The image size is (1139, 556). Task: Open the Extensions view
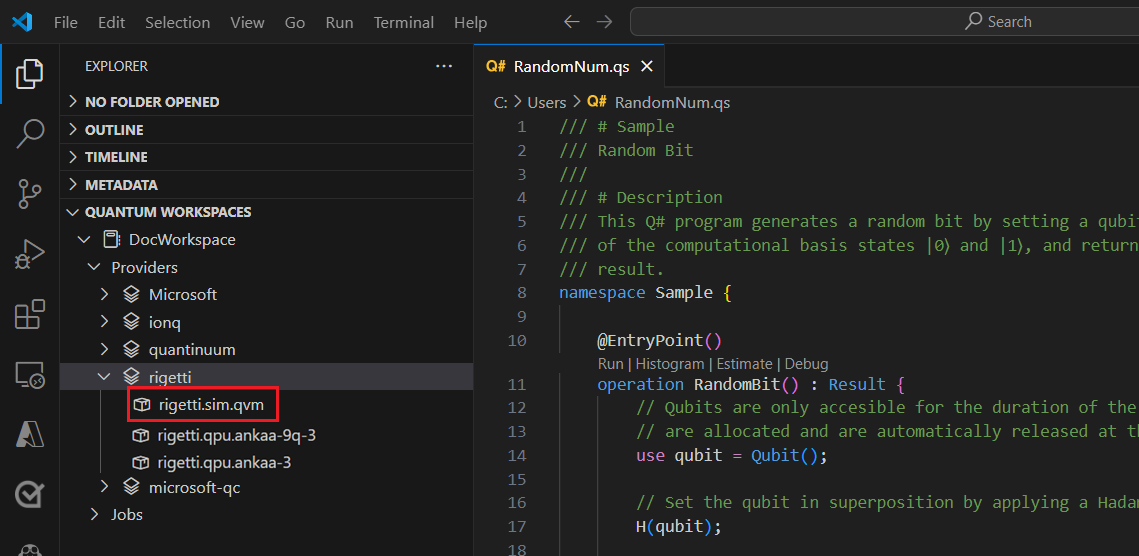tap(30, 315)
